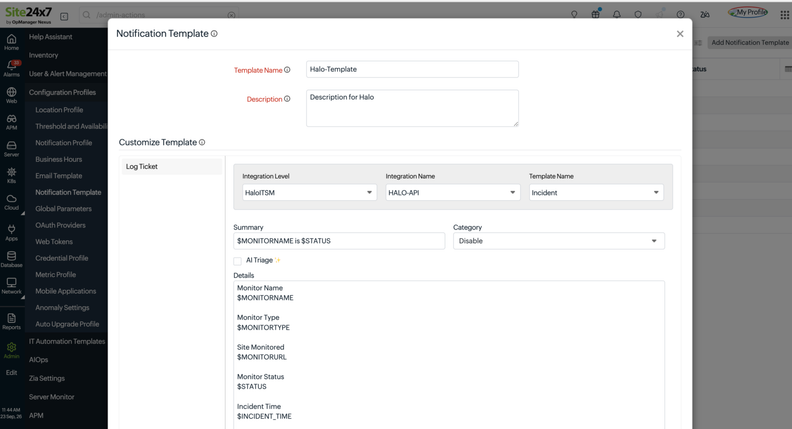
Task: Open Credential Profile menu item
Action: 62,258
